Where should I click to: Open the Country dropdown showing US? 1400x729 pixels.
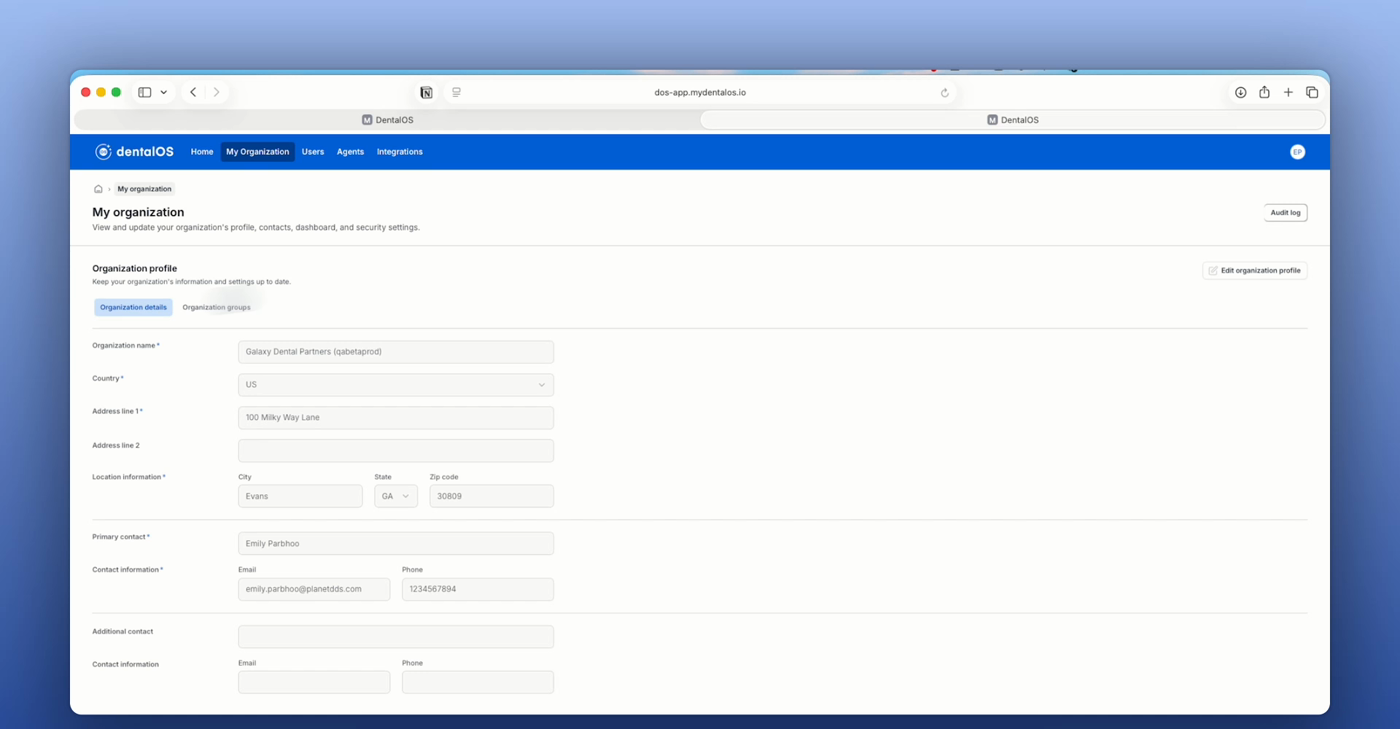pyautogui.click(x=396, y=385)
